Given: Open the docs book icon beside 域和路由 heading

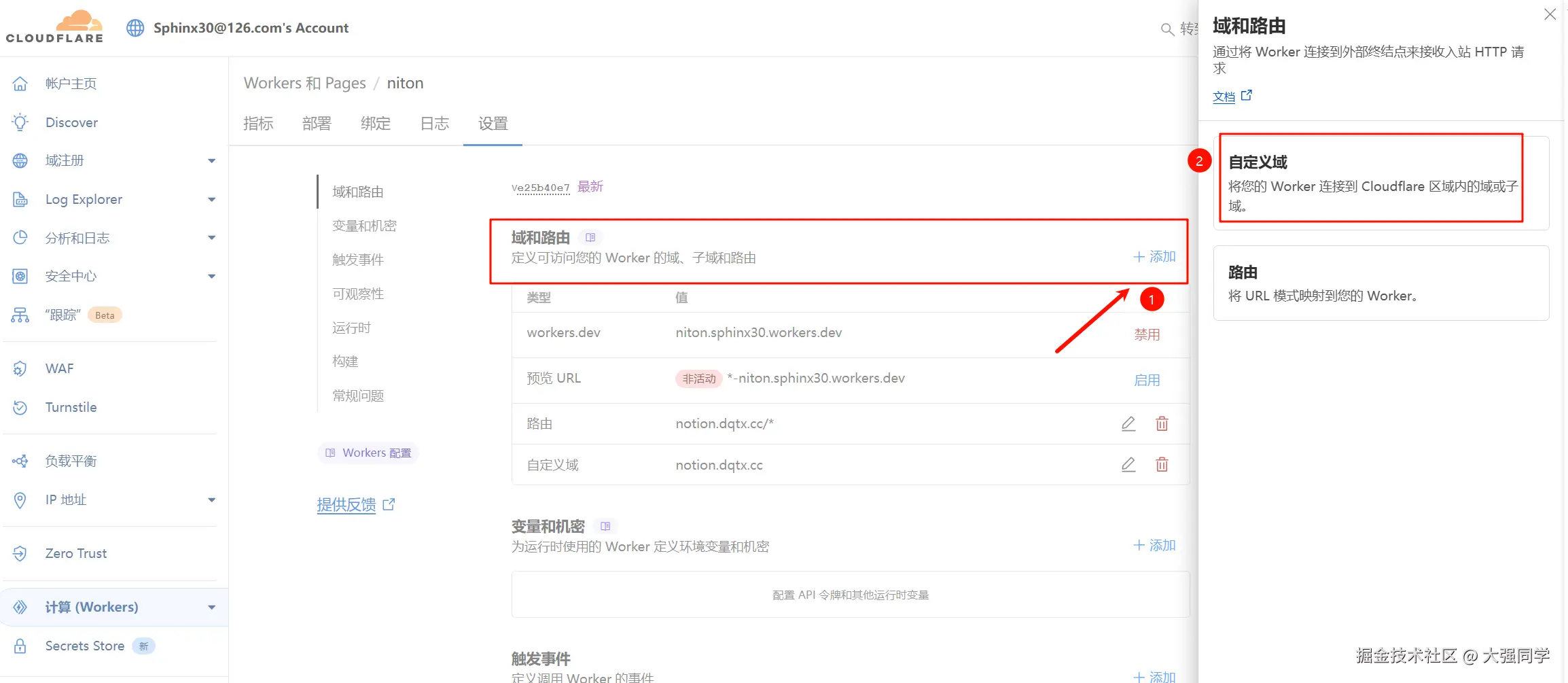Looking at the screenshot, I should click(590, 237).
